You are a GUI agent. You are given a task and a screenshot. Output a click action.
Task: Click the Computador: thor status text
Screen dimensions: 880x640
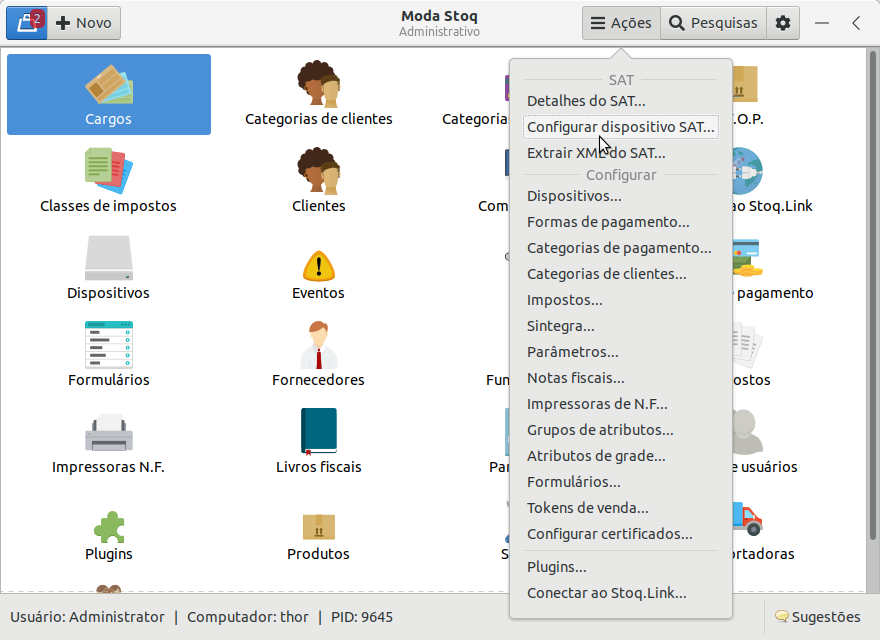248,617
